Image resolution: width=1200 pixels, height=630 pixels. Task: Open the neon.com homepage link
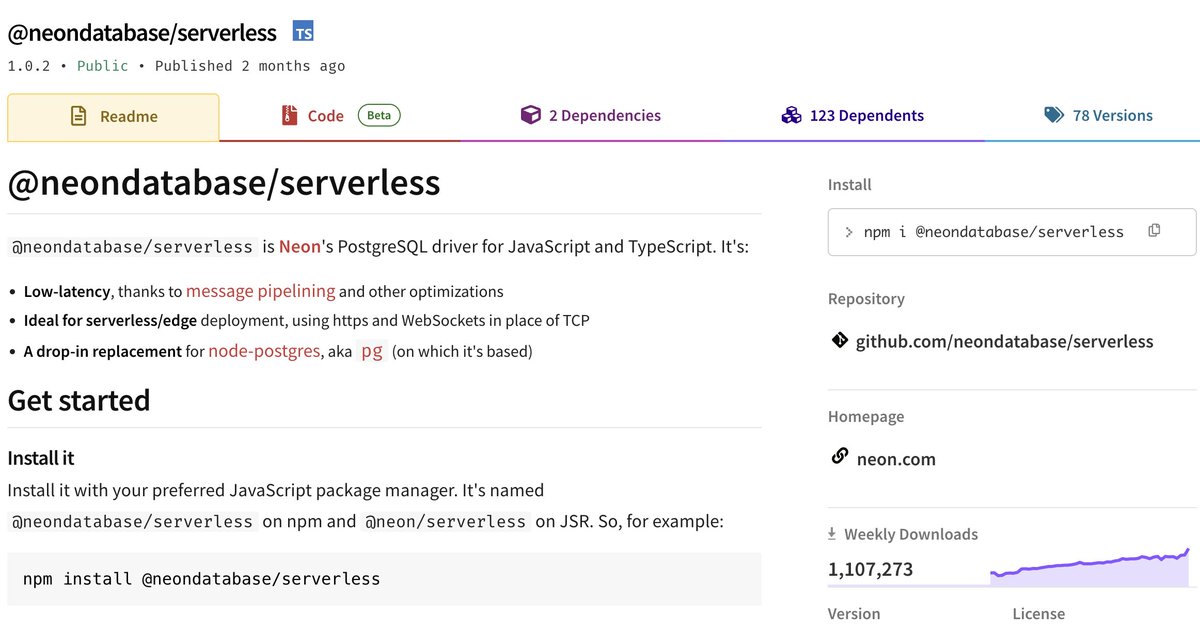pos(896,459)
